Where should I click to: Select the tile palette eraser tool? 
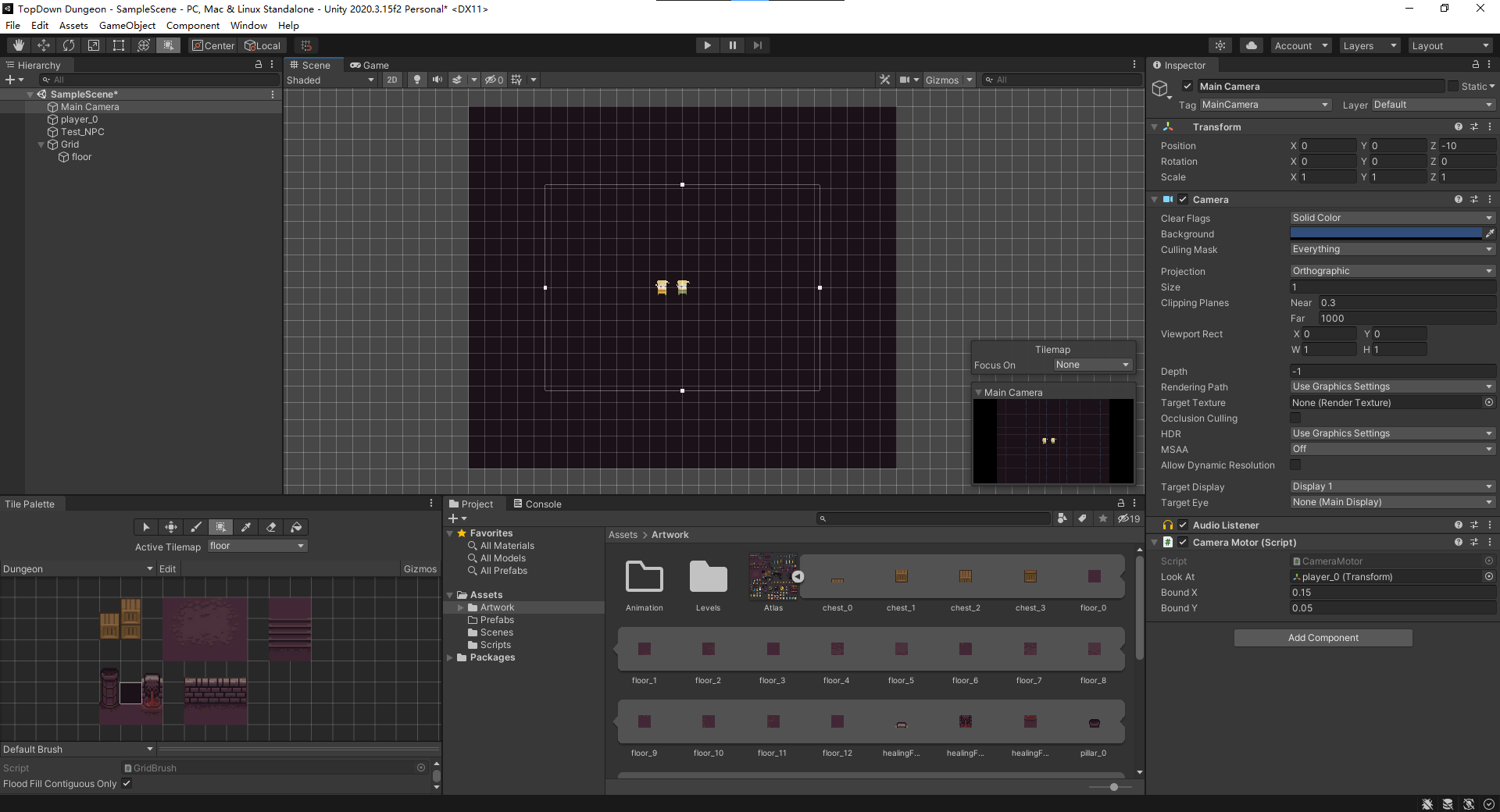click(271, 527)
